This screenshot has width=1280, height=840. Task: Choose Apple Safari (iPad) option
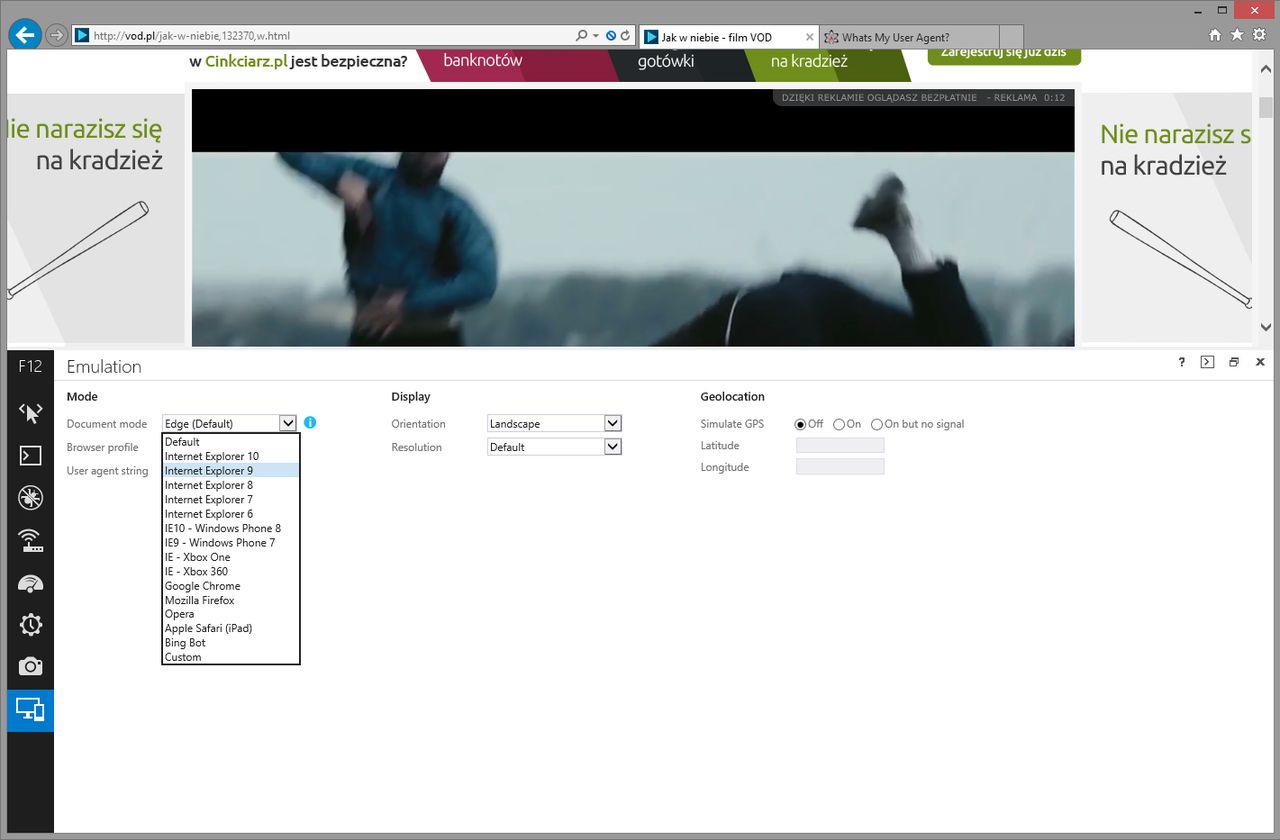(x=231, y=628)
